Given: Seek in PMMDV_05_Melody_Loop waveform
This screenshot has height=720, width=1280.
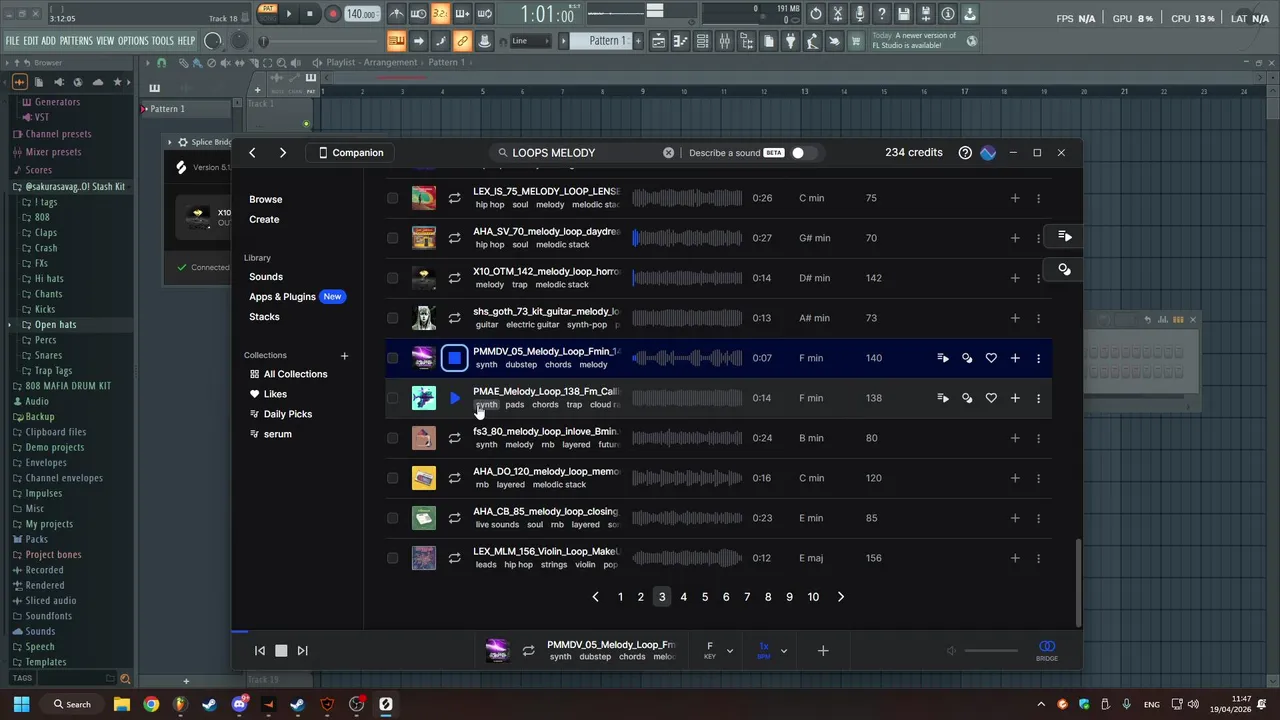Looking at the screenshot, I should [x=687, y=358].
